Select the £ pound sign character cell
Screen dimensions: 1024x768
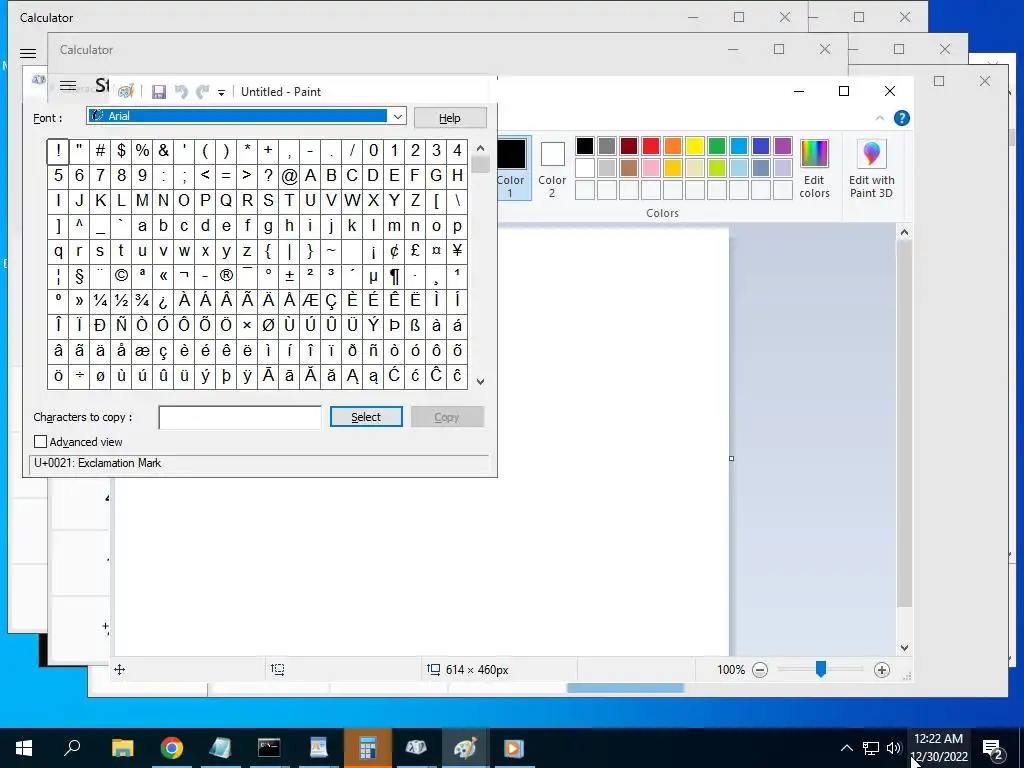pos(415,251)
